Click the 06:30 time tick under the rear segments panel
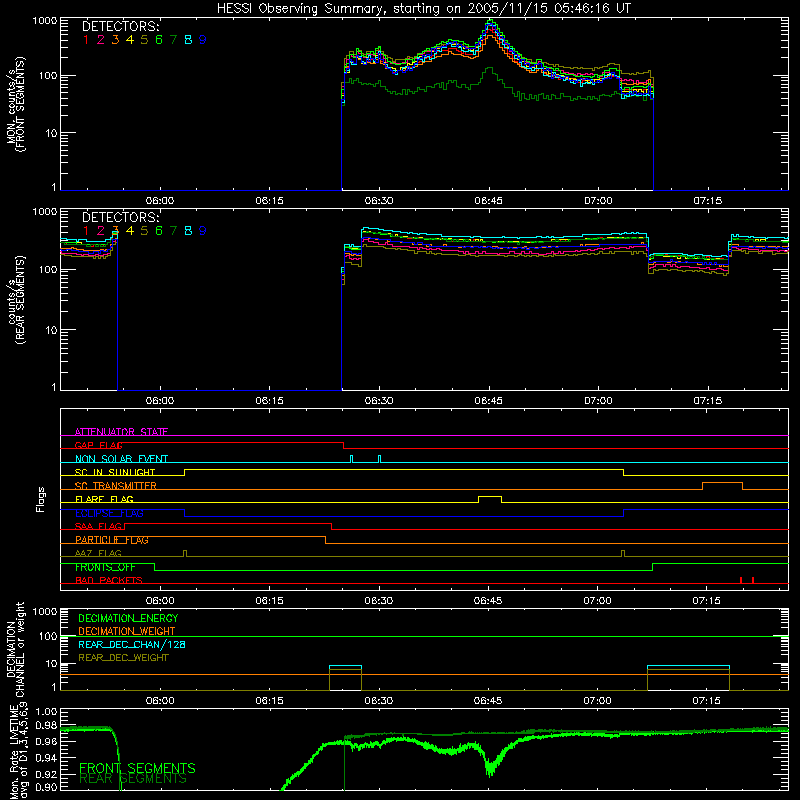800x800 pixels. 379,401
